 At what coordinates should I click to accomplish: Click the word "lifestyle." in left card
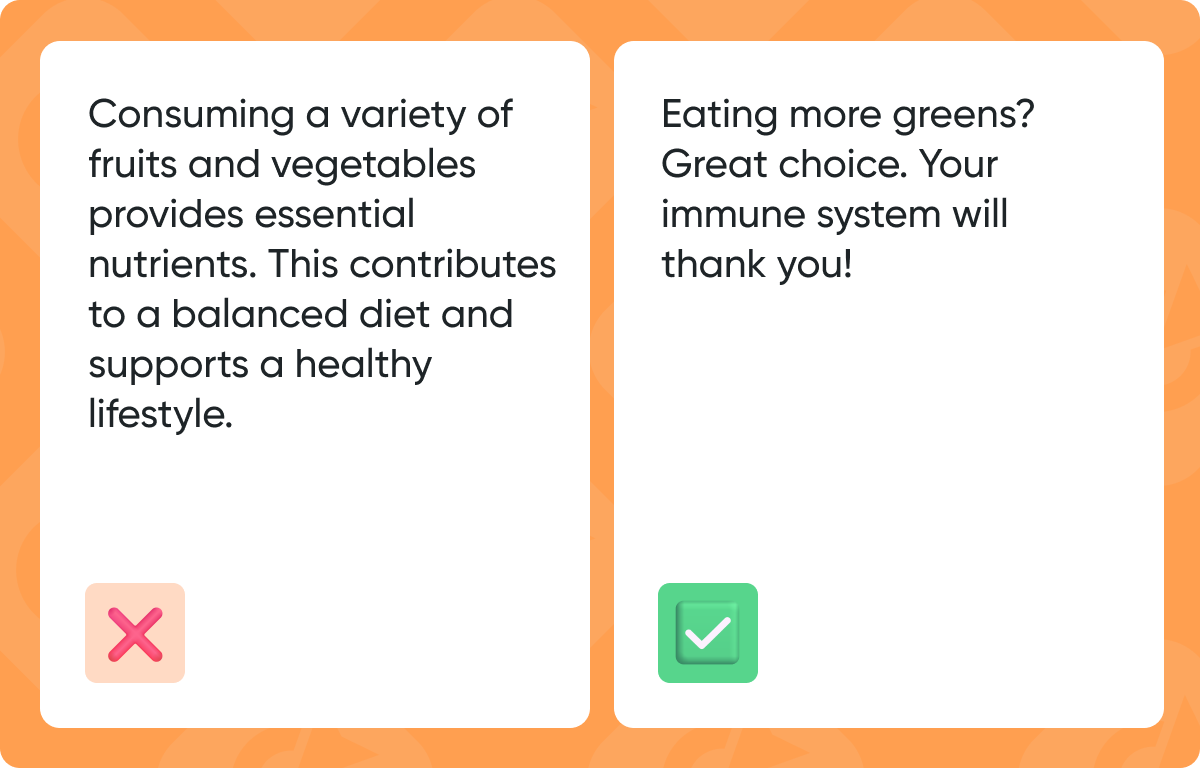[x=160, y=415]
